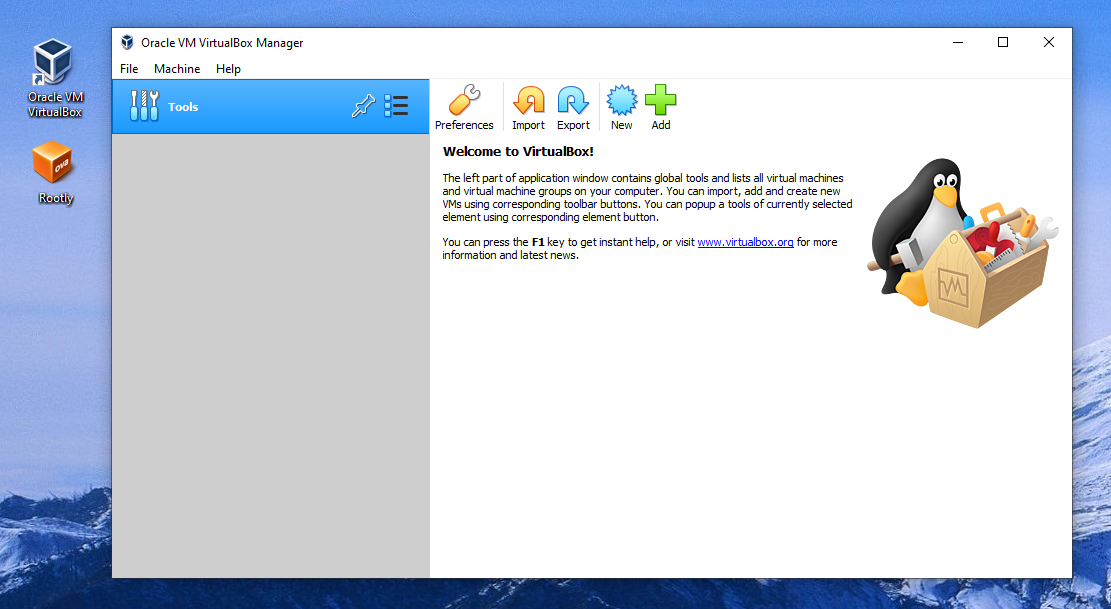The image size is (1111, 609).
Task: Toggle the pin on the Tools pane
Action: click(363, 105)
